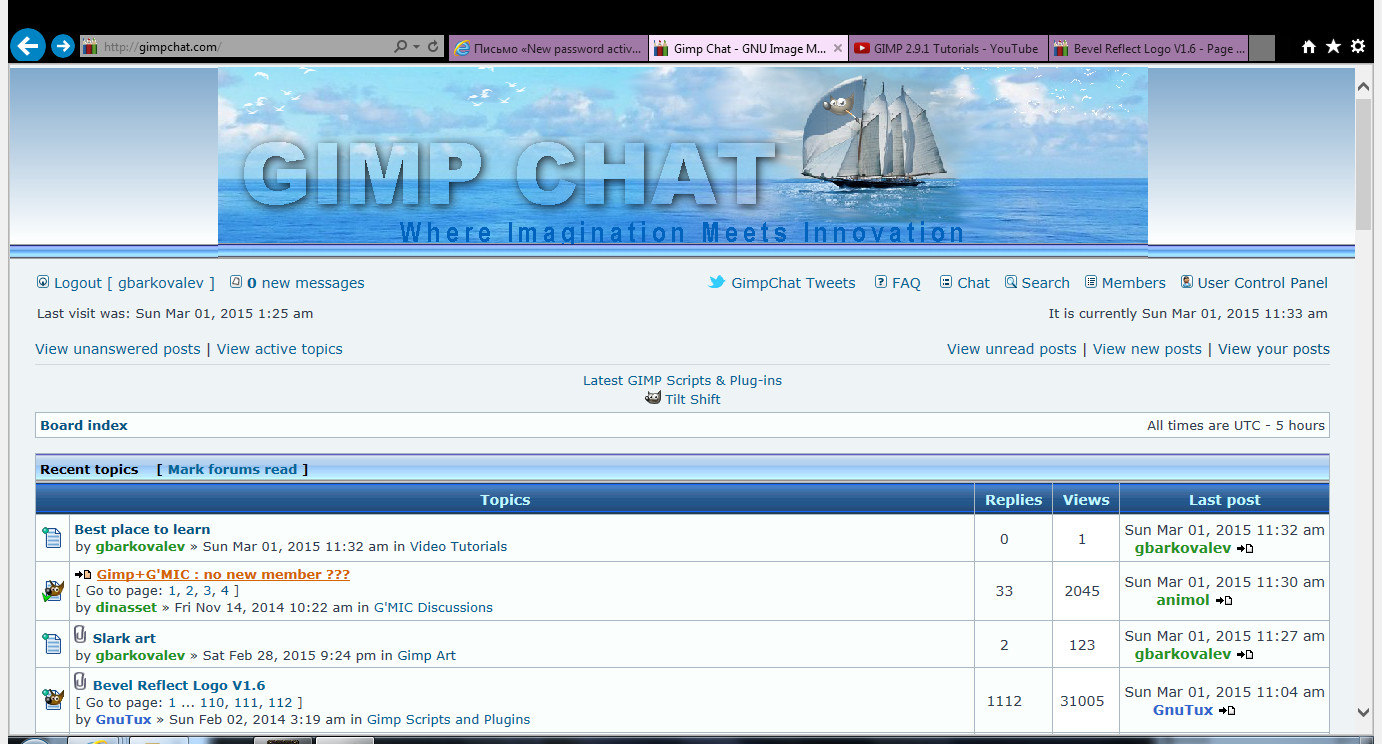
Task: Click the icon beside the Members link
Action: (1092, 282)
